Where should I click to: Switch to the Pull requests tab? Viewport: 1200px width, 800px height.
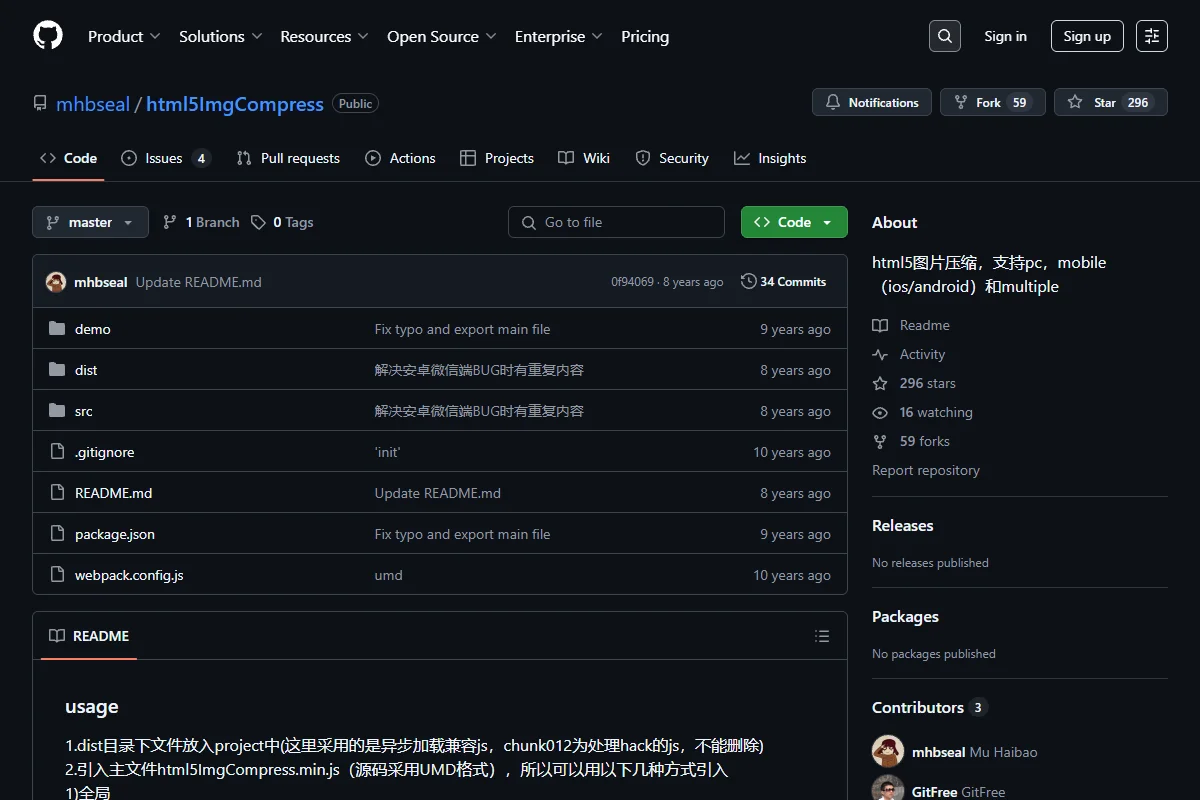tap(288, 158)
